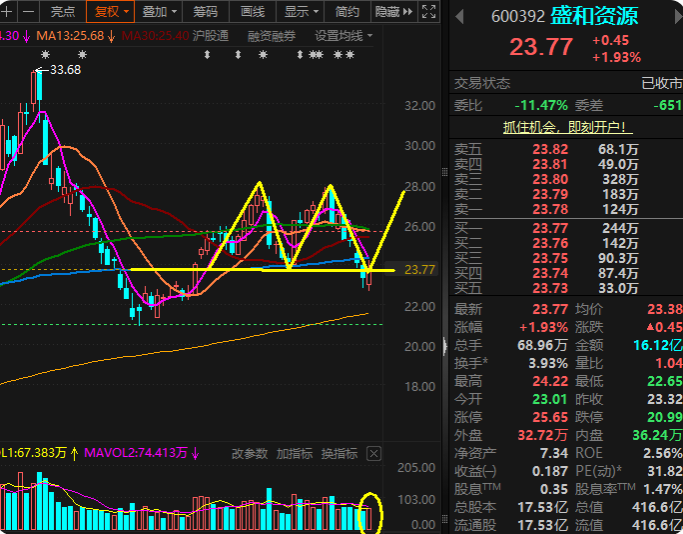This screenshot has height=534, width=683.
Task: Click 跌停 limit-down price 20.99
Action: click(665, 417)
